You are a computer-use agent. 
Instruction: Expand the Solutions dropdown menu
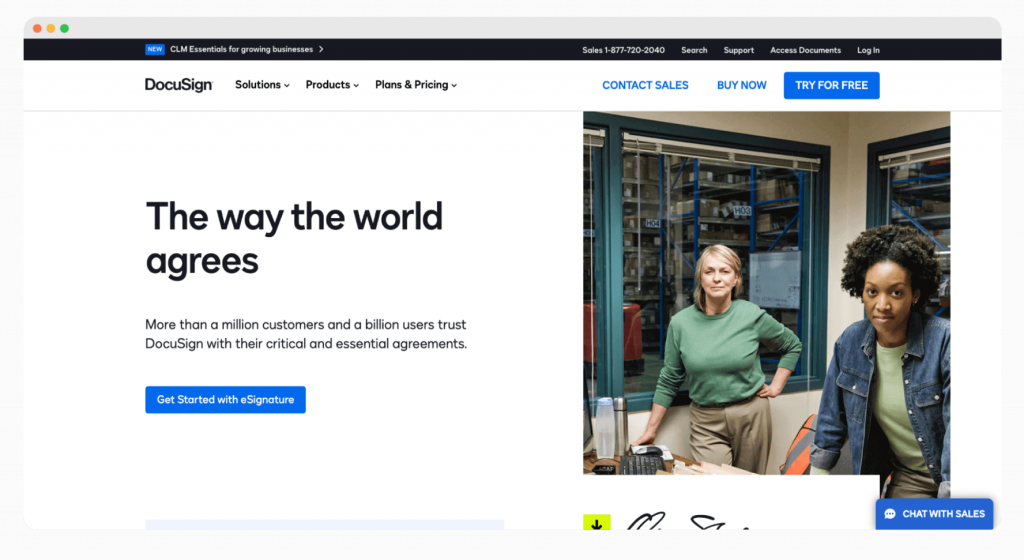262,85
